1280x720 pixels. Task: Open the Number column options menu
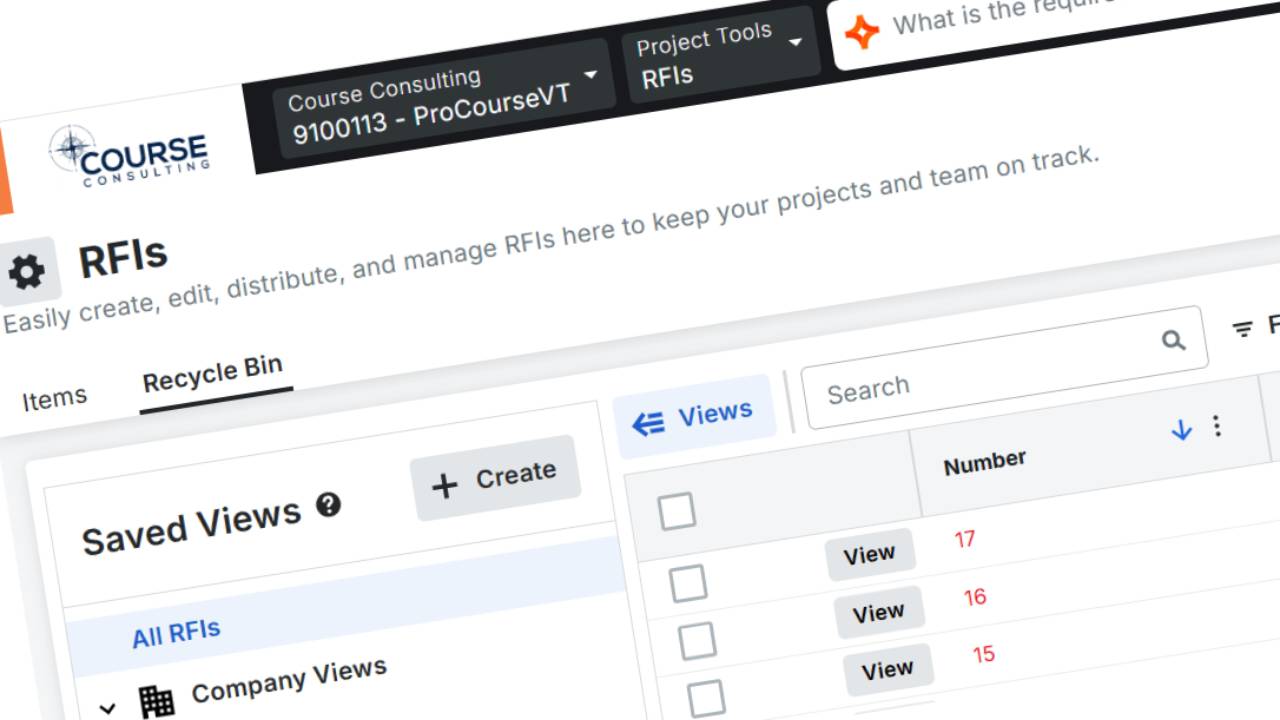[x=1217, y=426]
